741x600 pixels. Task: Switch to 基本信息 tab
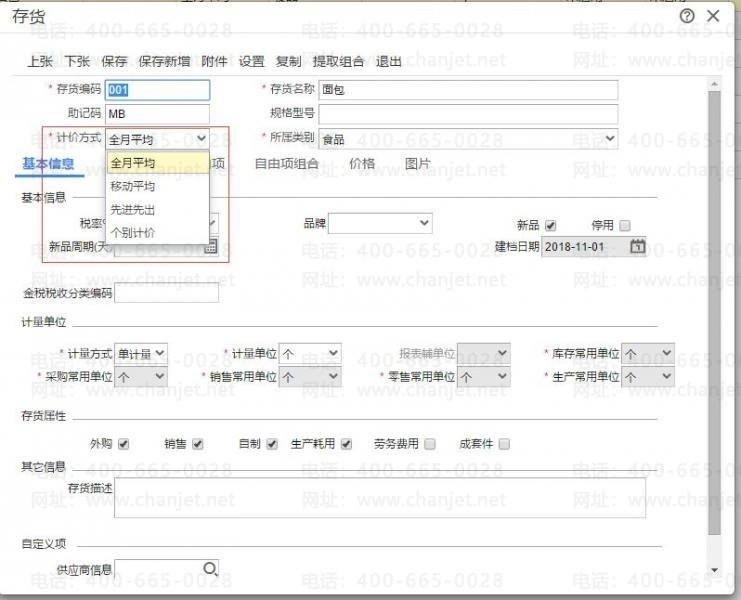[x=48, y=164]
